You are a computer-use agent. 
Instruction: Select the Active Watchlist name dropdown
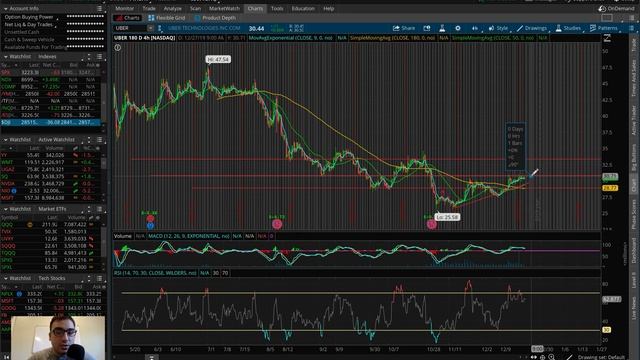(57, 140)
